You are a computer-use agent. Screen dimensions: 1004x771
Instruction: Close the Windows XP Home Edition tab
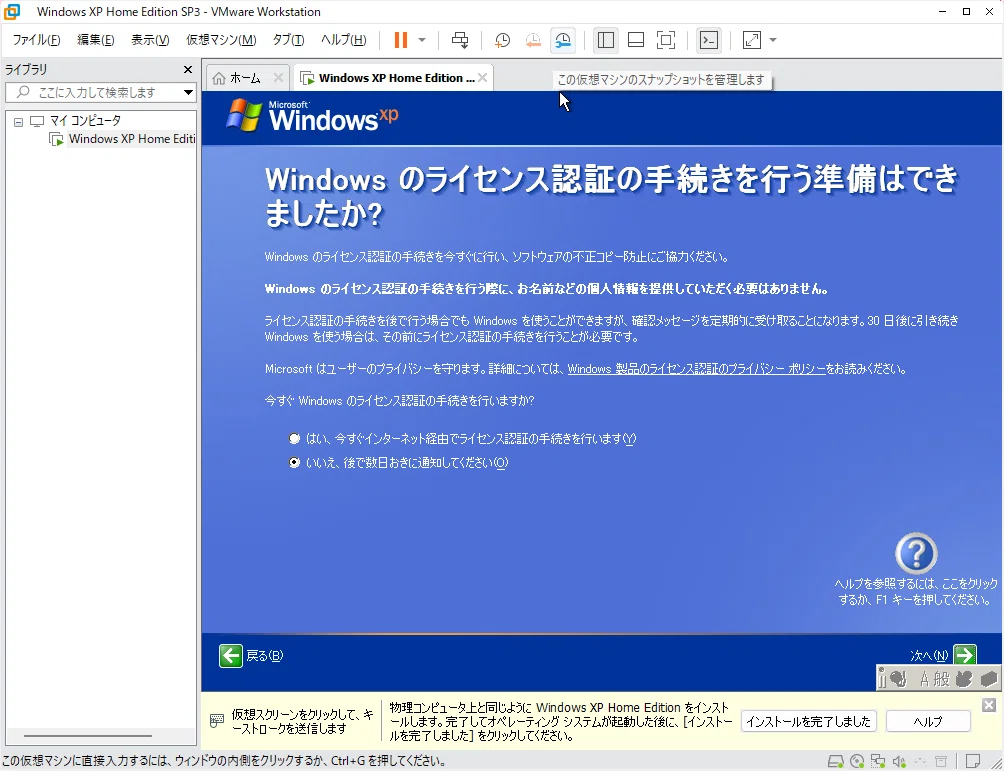483,78
